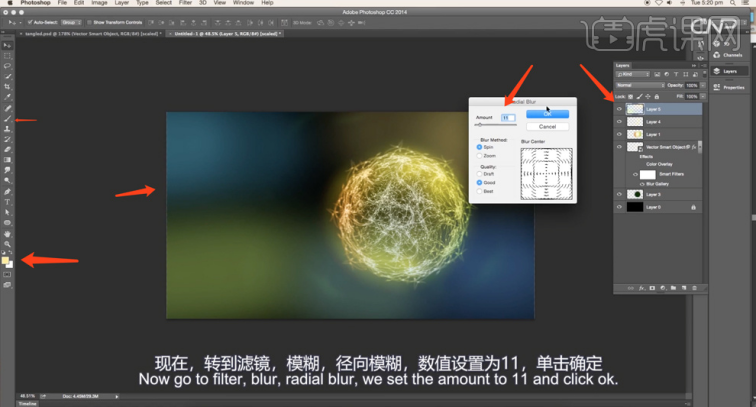This screenshot has width=756, height=407.
Task: Select the Move tool in the toolbox
Action: [7, 45]
